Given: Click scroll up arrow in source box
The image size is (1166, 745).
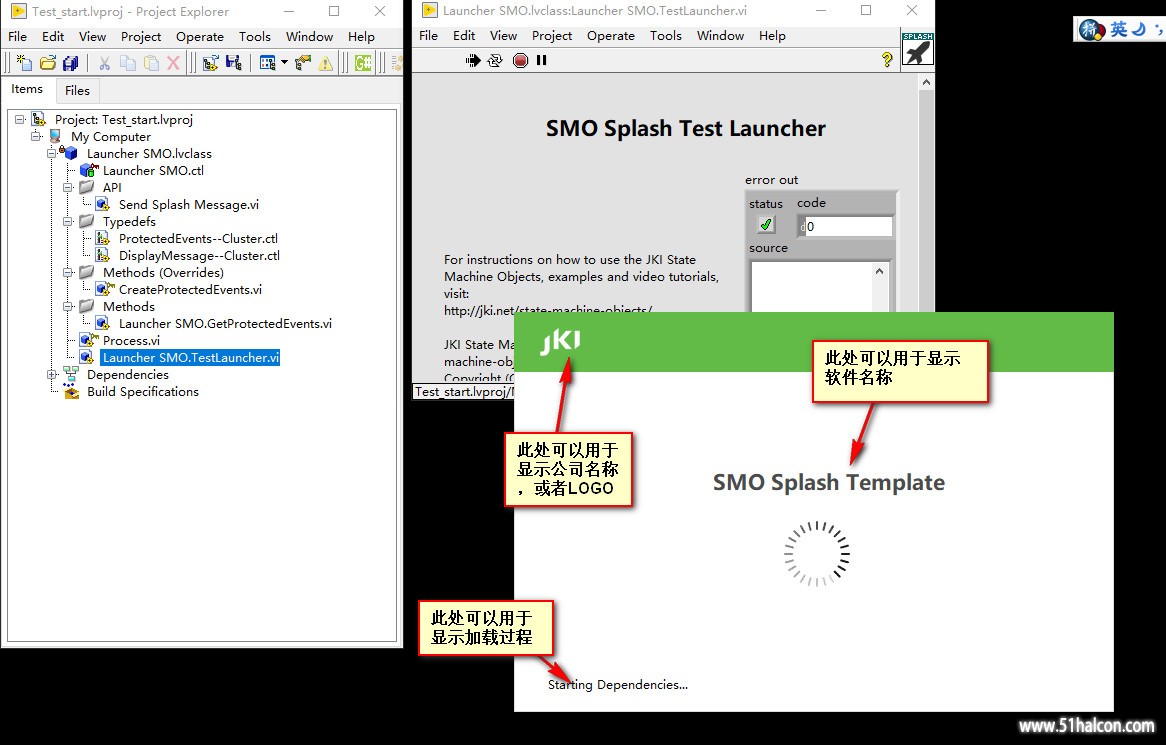Looking at the screenshot, I should pos(880,271).
